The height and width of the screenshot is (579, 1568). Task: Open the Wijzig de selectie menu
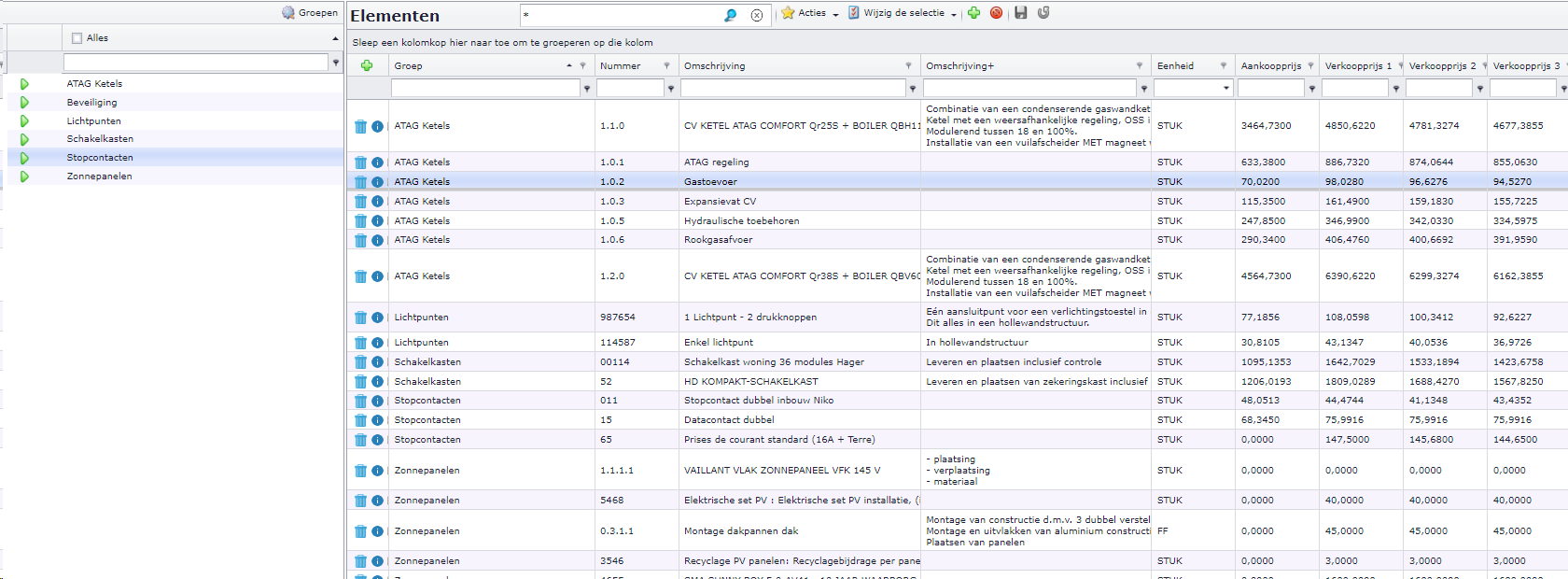pos(903,13)
